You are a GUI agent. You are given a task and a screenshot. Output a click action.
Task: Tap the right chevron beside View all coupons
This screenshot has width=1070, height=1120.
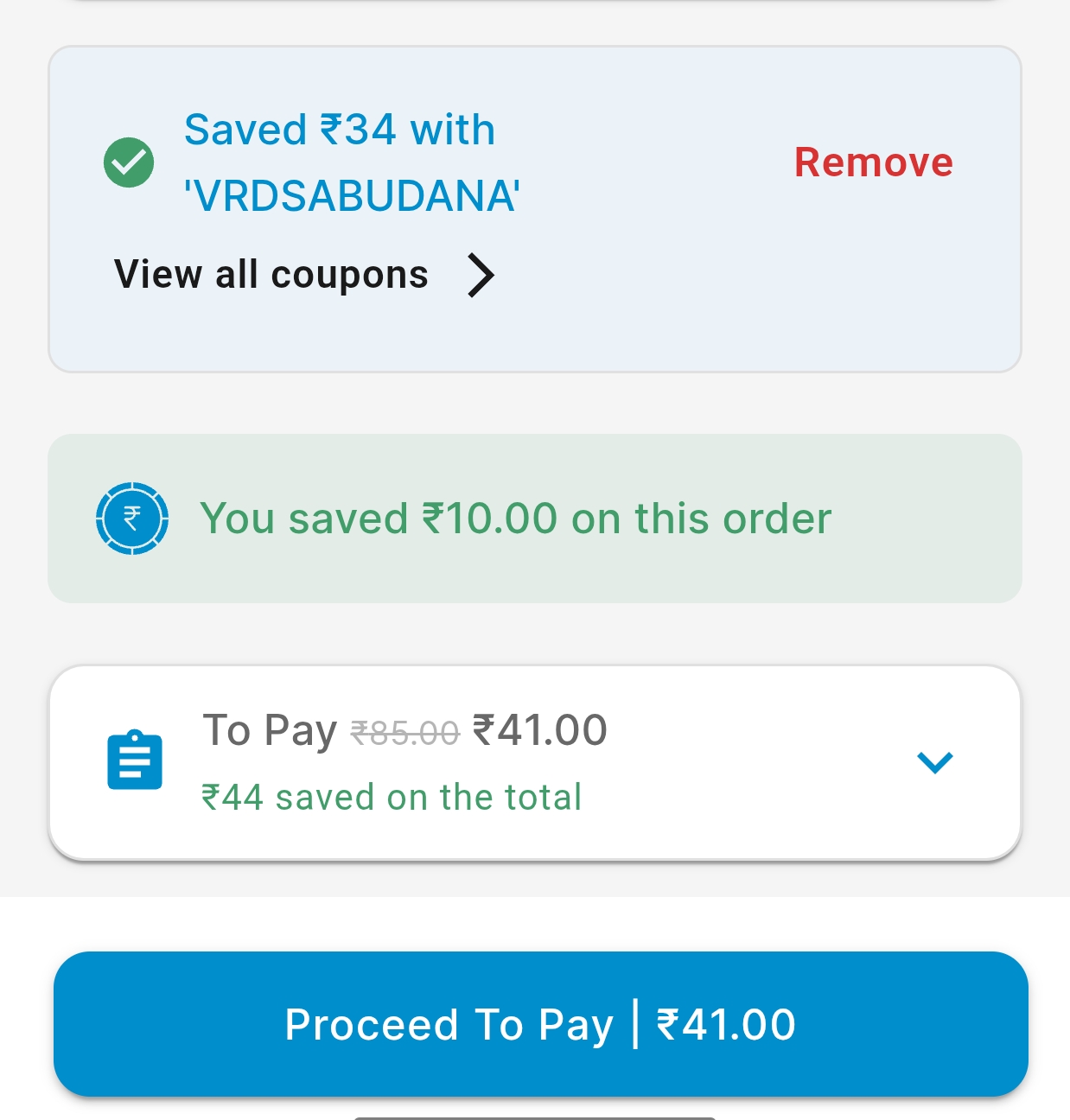click(x=481, y=276)
